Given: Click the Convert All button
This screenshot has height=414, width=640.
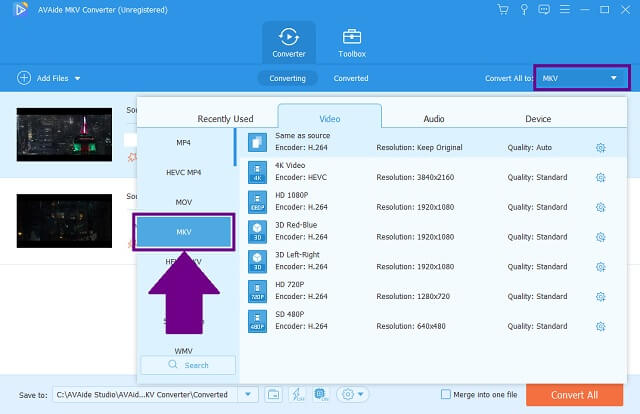Looking at the screenshot, I should point(574,395).
